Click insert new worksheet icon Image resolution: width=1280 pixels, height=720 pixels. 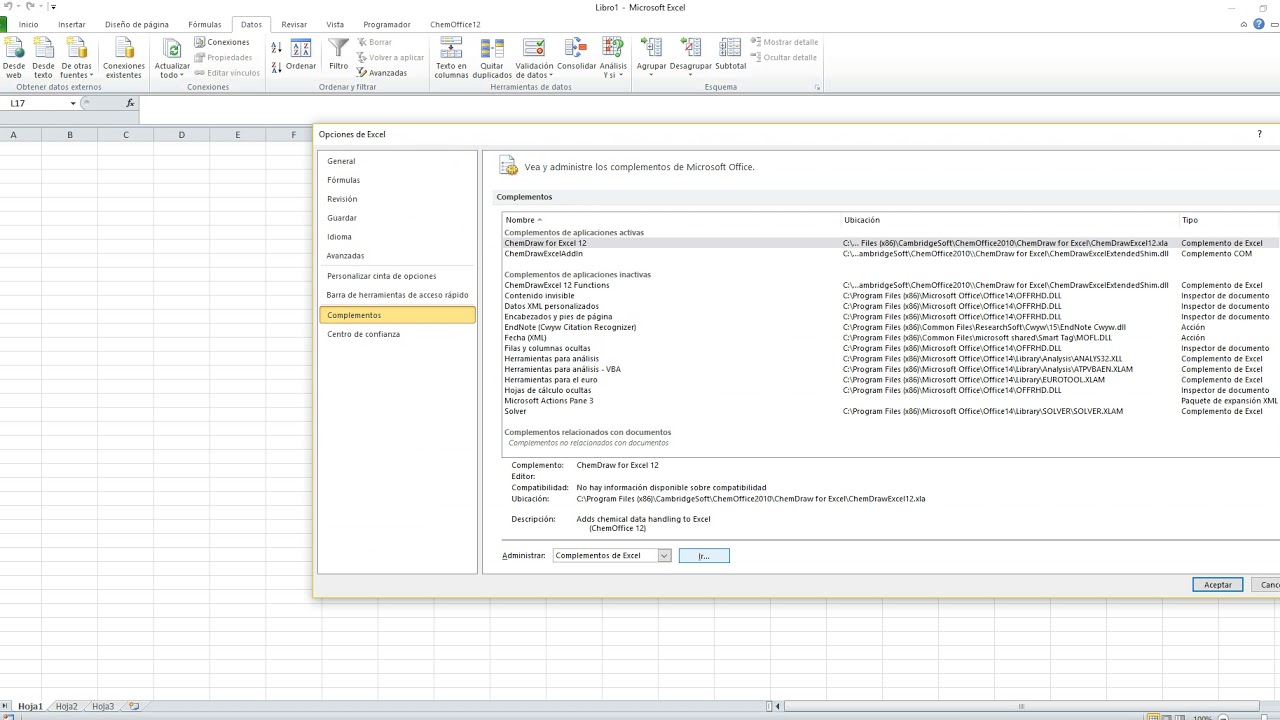134,706
